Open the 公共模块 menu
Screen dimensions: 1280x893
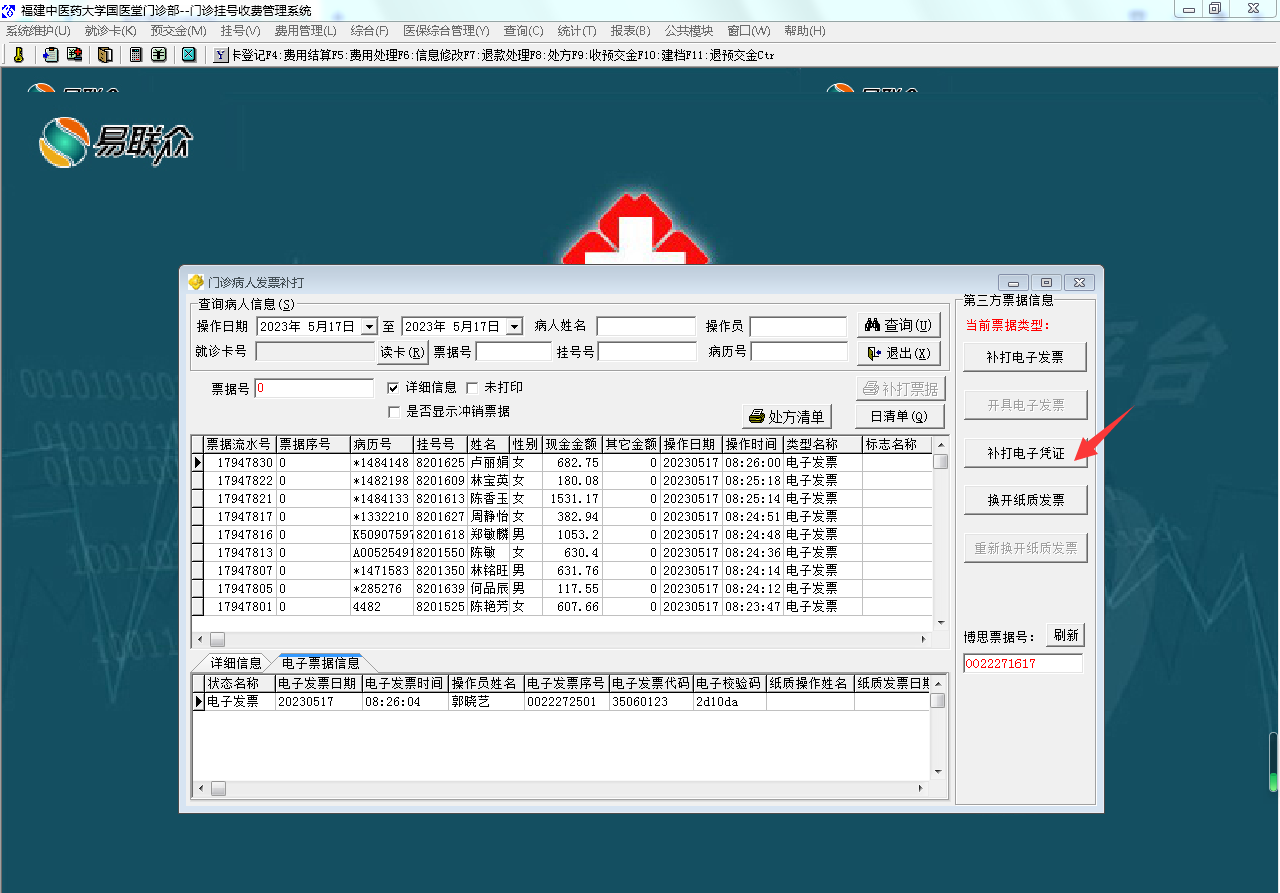[x=689, y=31]
